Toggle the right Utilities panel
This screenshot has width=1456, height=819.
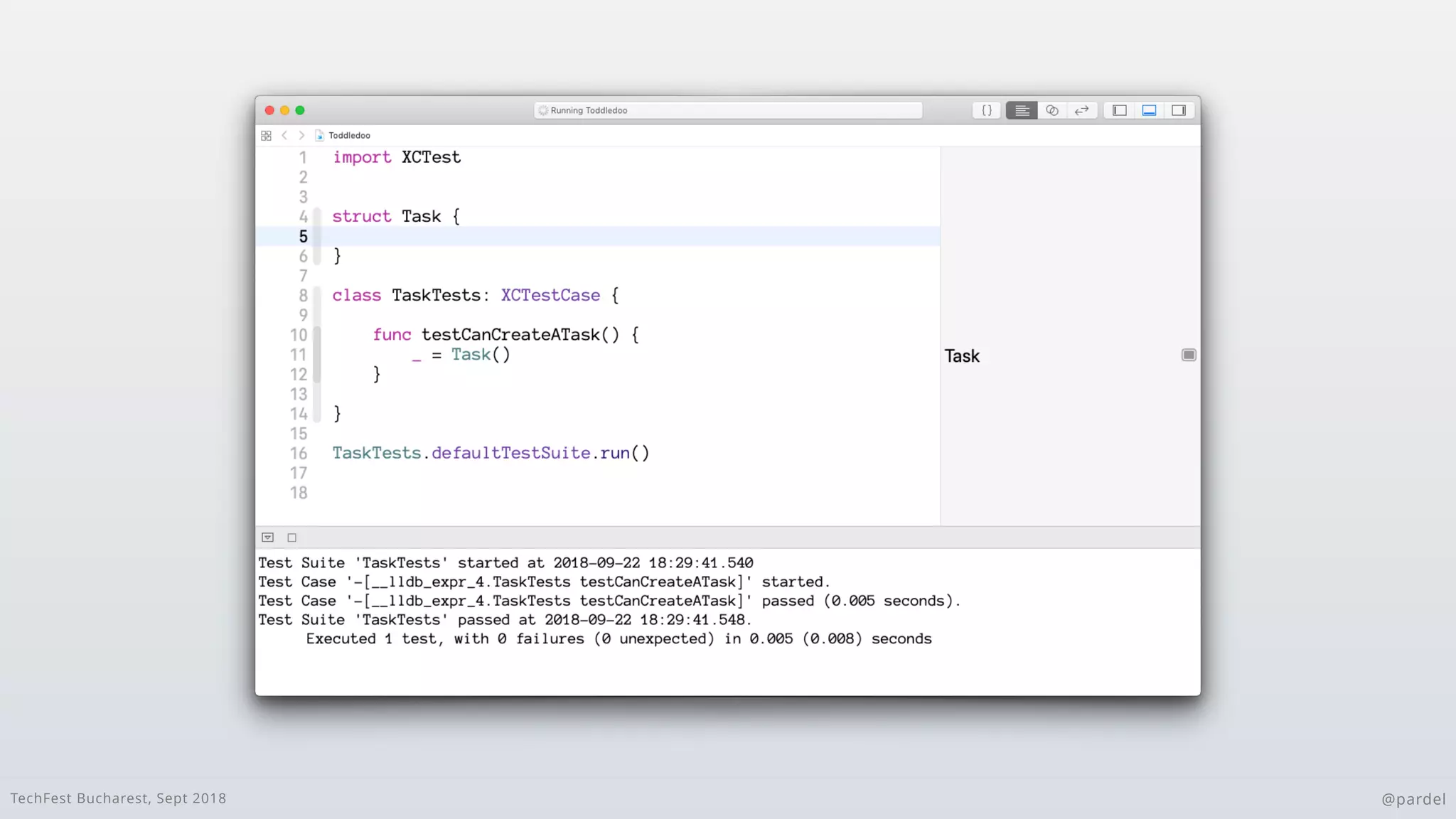coord(1179,110)
